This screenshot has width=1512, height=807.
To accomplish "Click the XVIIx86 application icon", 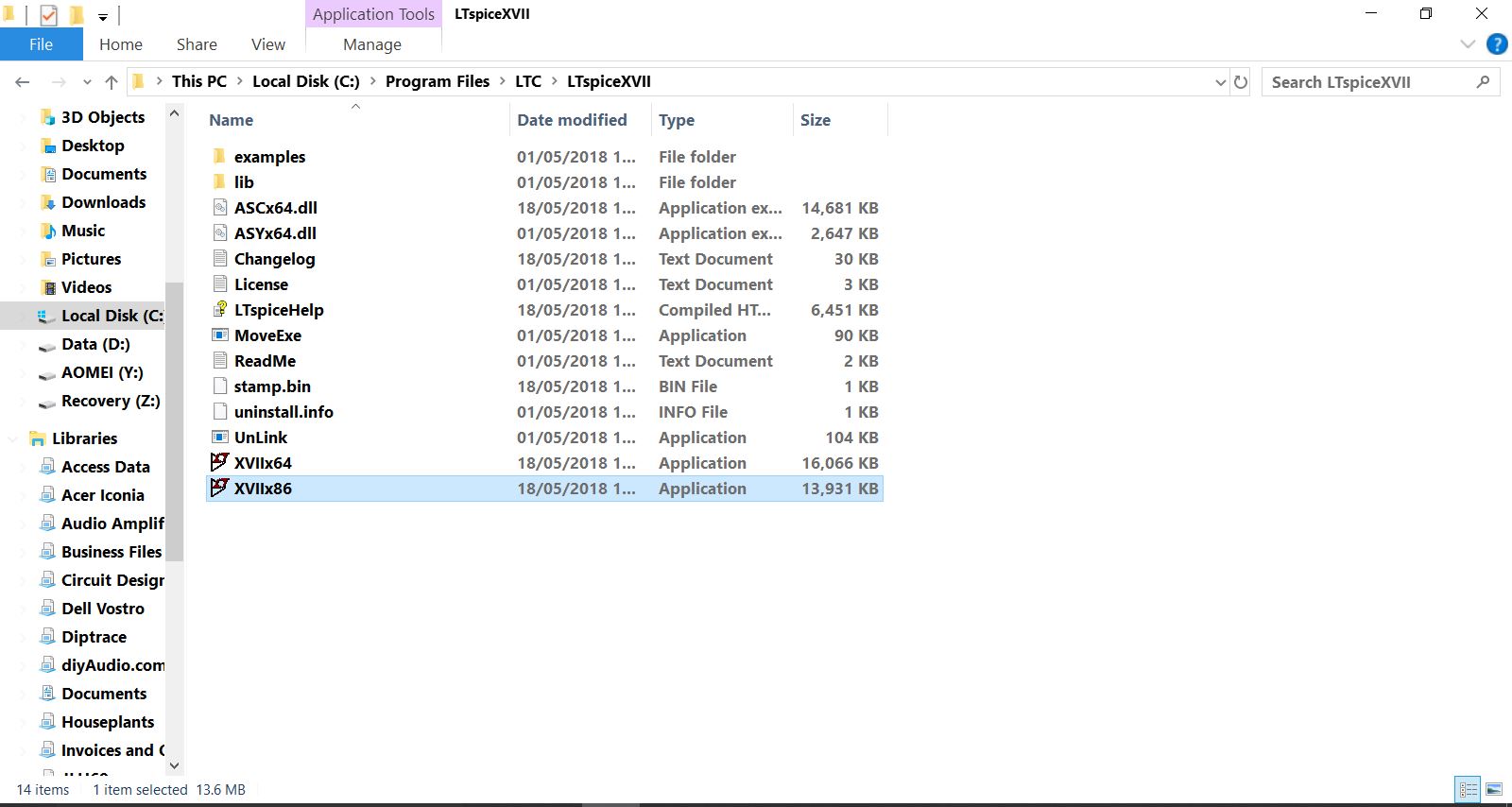I will [x=219, y=488].
